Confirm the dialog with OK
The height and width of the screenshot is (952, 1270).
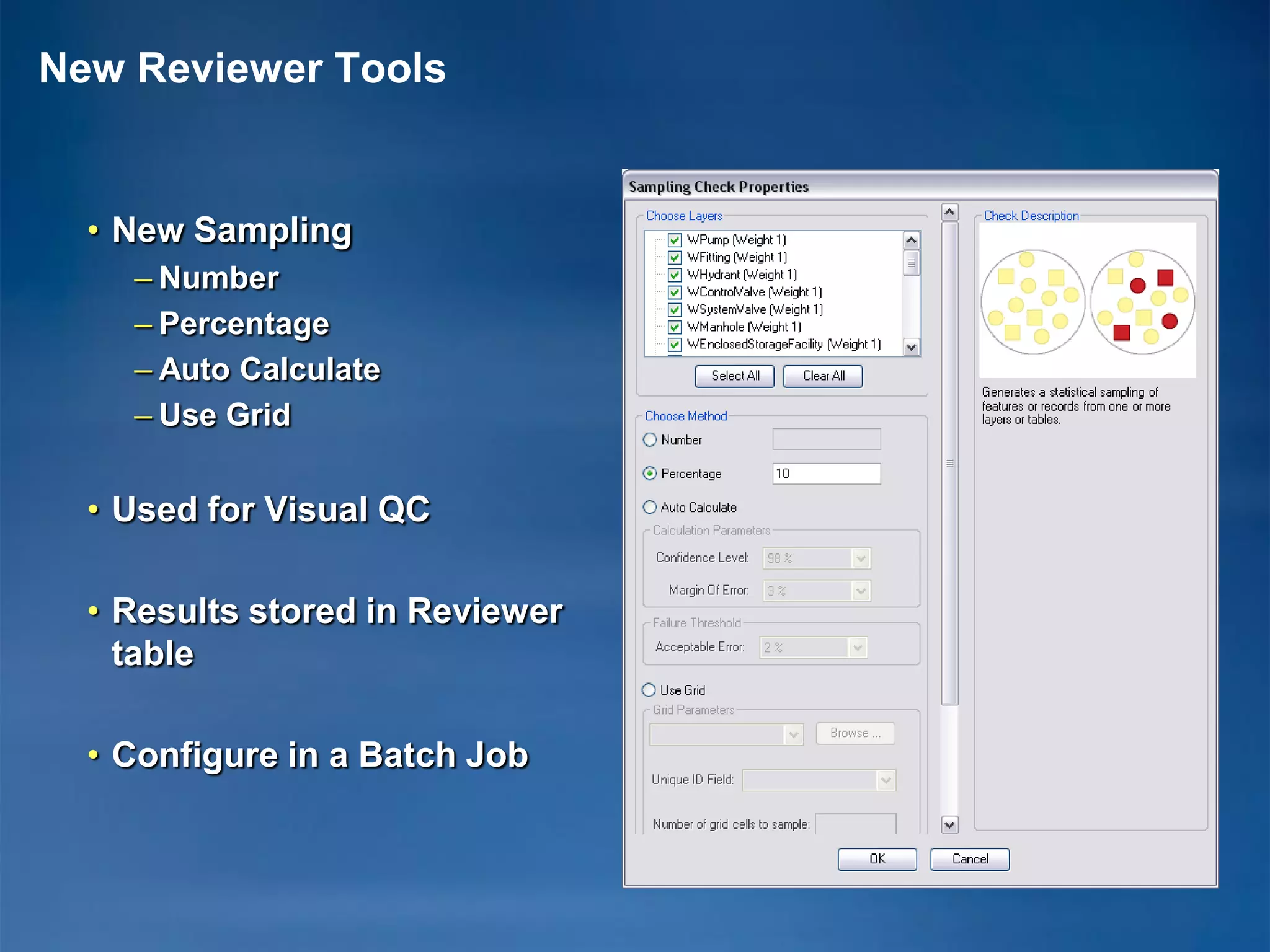(x=877, y=859)
